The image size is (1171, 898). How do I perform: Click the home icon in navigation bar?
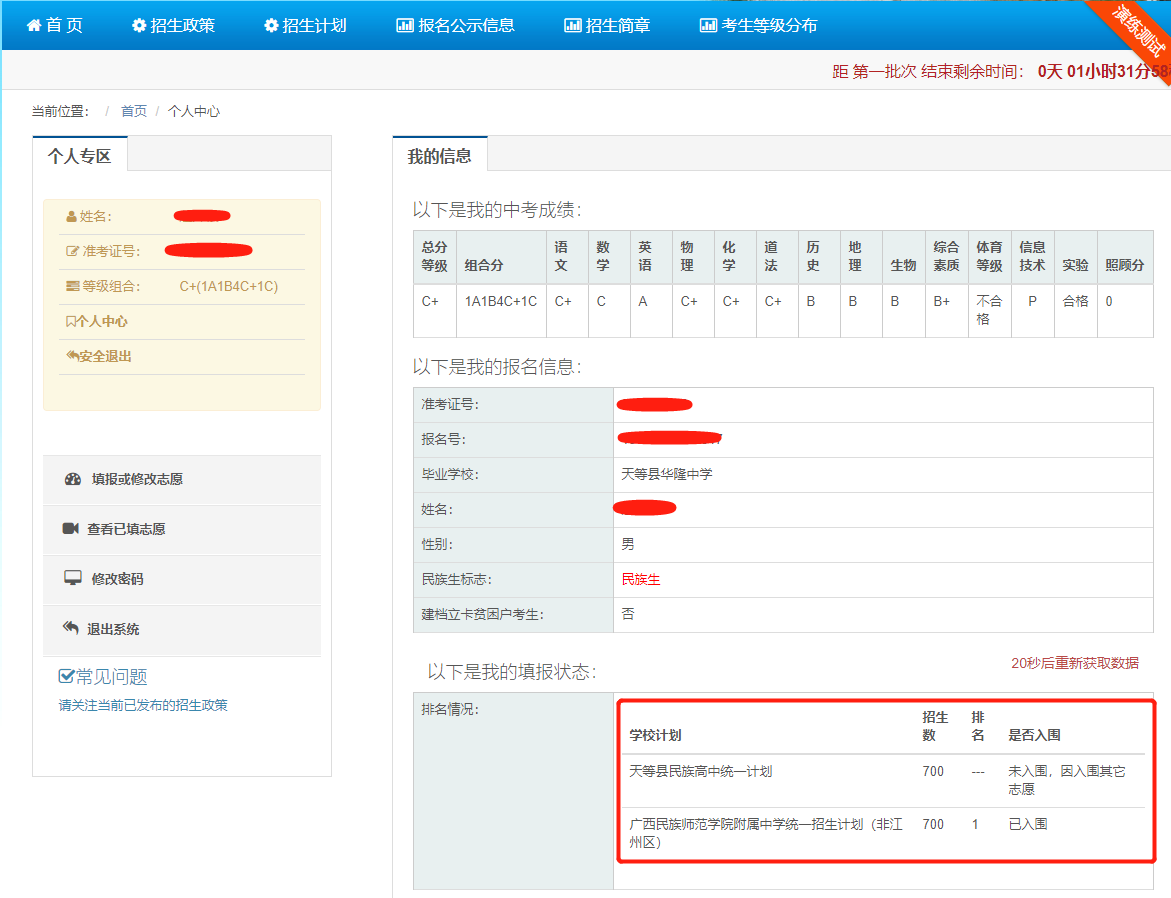click(34, 25)
